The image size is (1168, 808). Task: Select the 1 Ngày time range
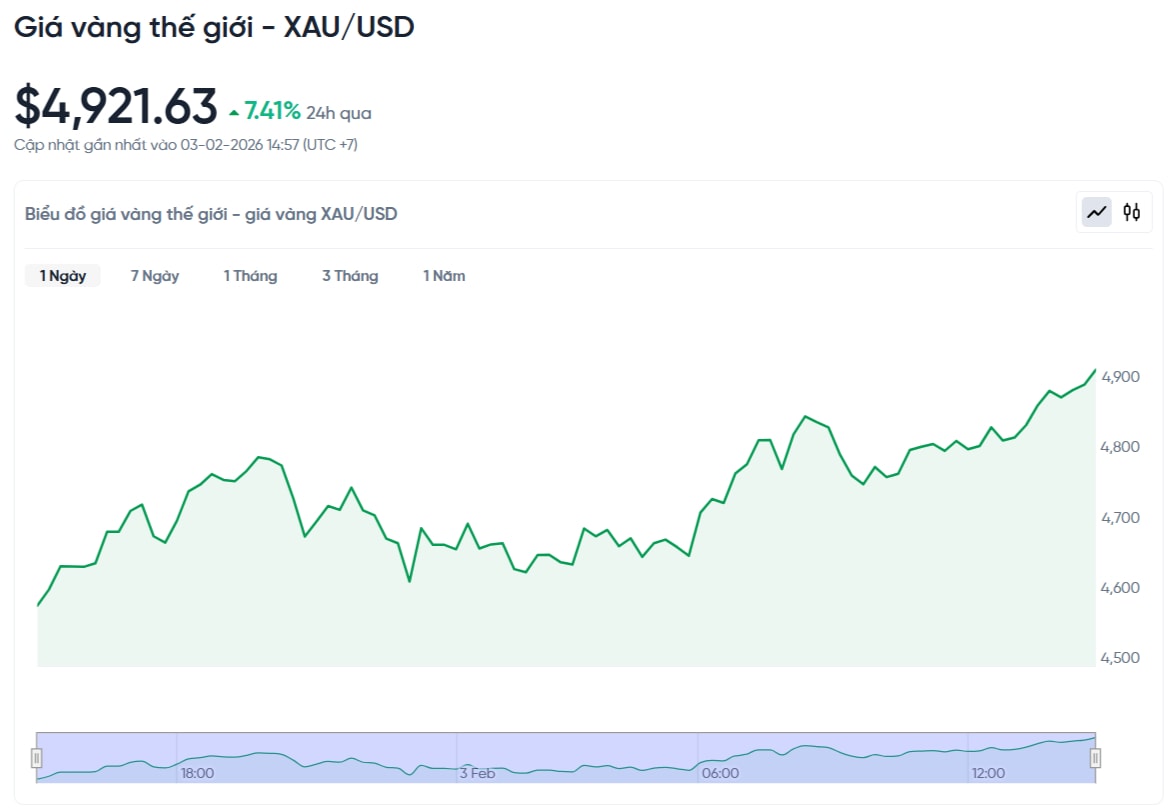[x=62, y=275]
